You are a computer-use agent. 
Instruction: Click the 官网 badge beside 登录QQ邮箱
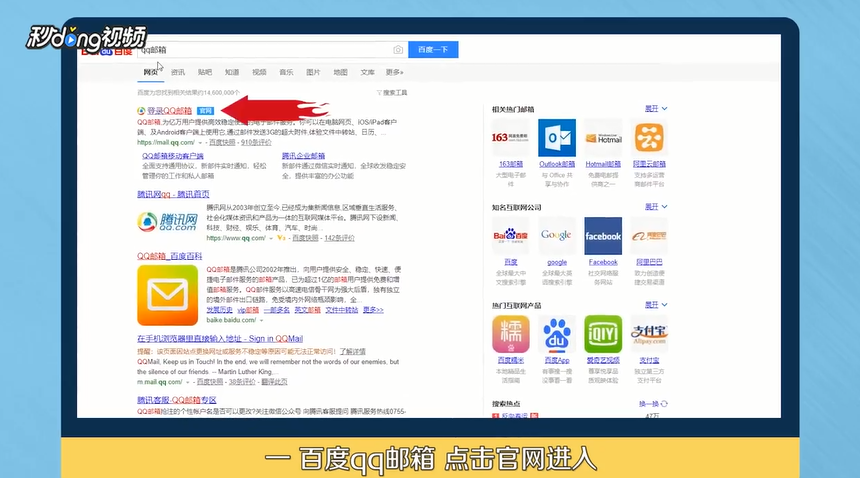(206, 111)
